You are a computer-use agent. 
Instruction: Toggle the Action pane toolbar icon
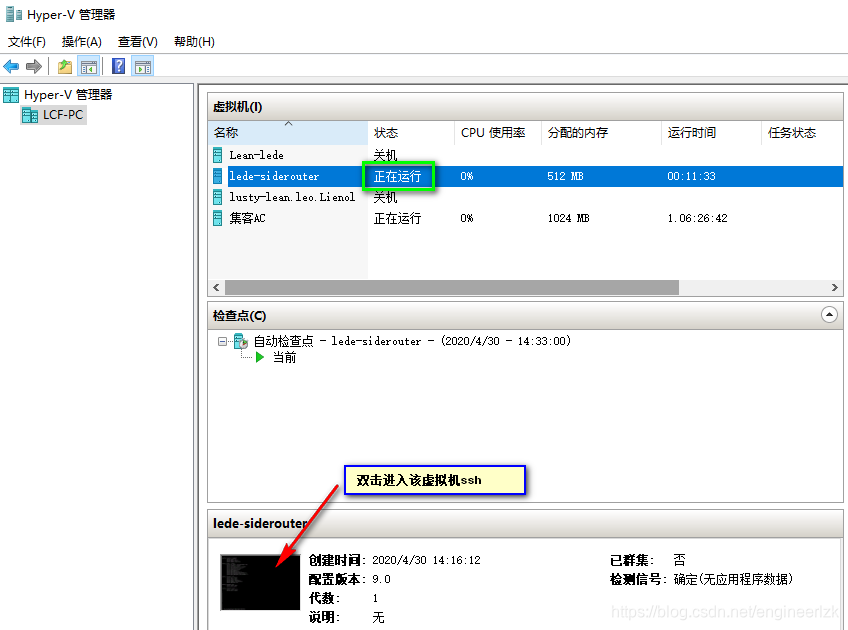click(x=143, y=67)
